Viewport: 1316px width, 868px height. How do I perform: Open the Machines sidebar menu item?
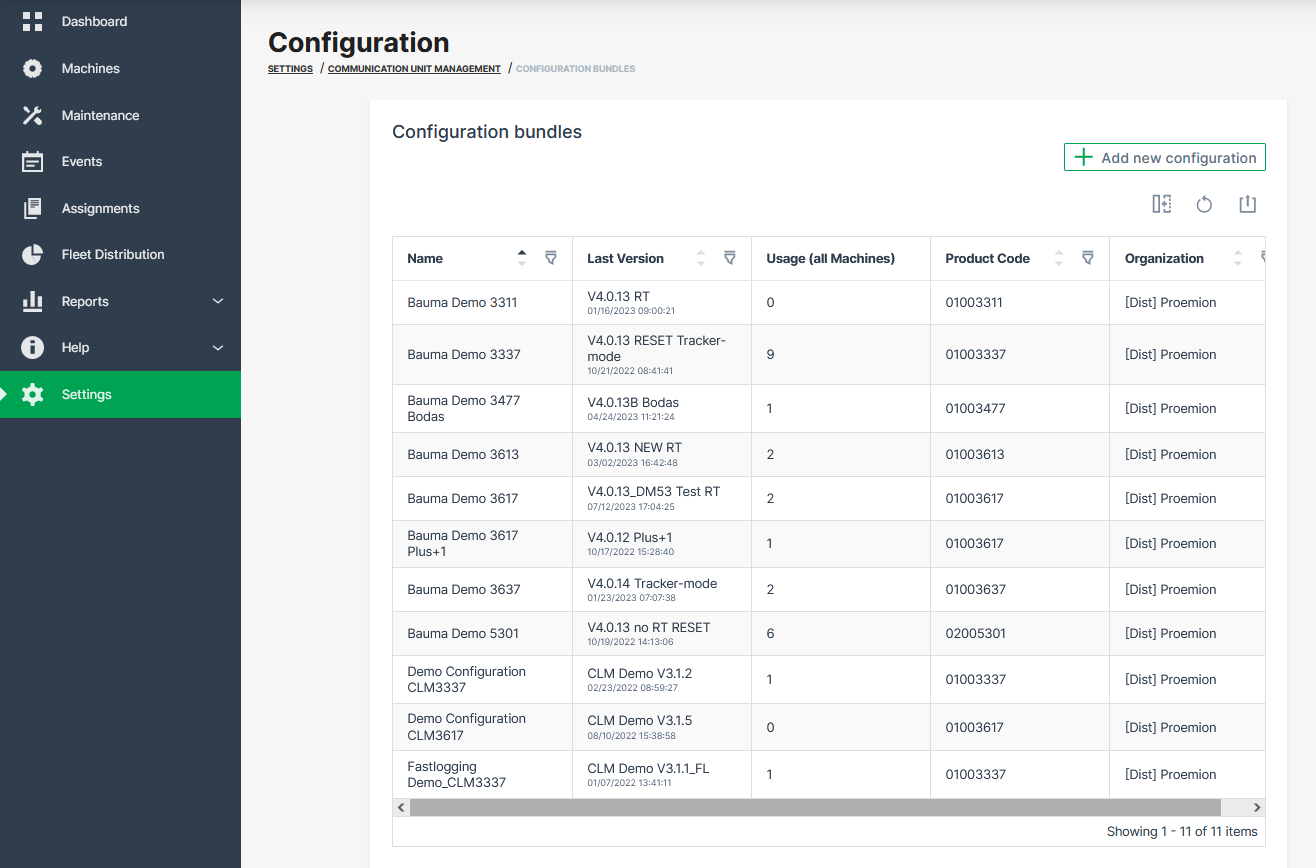[90, 68]
